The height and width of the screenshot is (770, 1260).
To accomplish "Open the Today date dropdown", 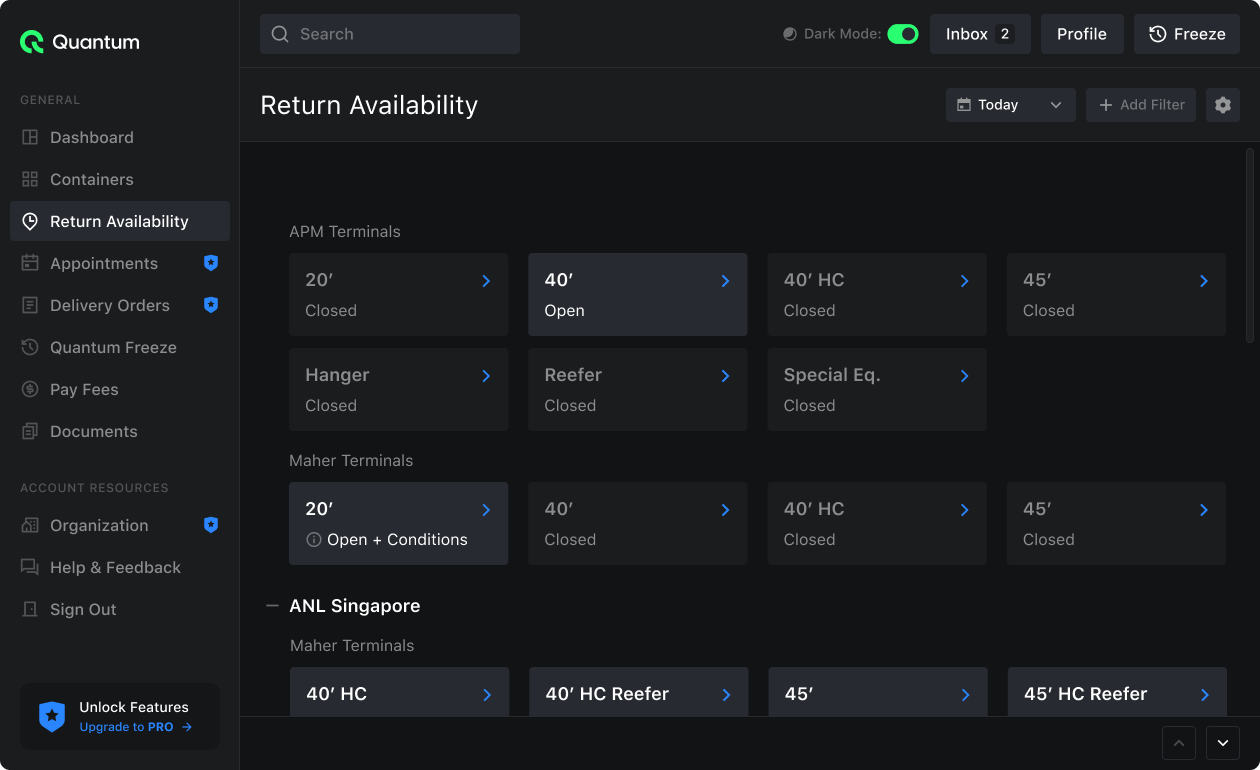I will coord(1010,105).
